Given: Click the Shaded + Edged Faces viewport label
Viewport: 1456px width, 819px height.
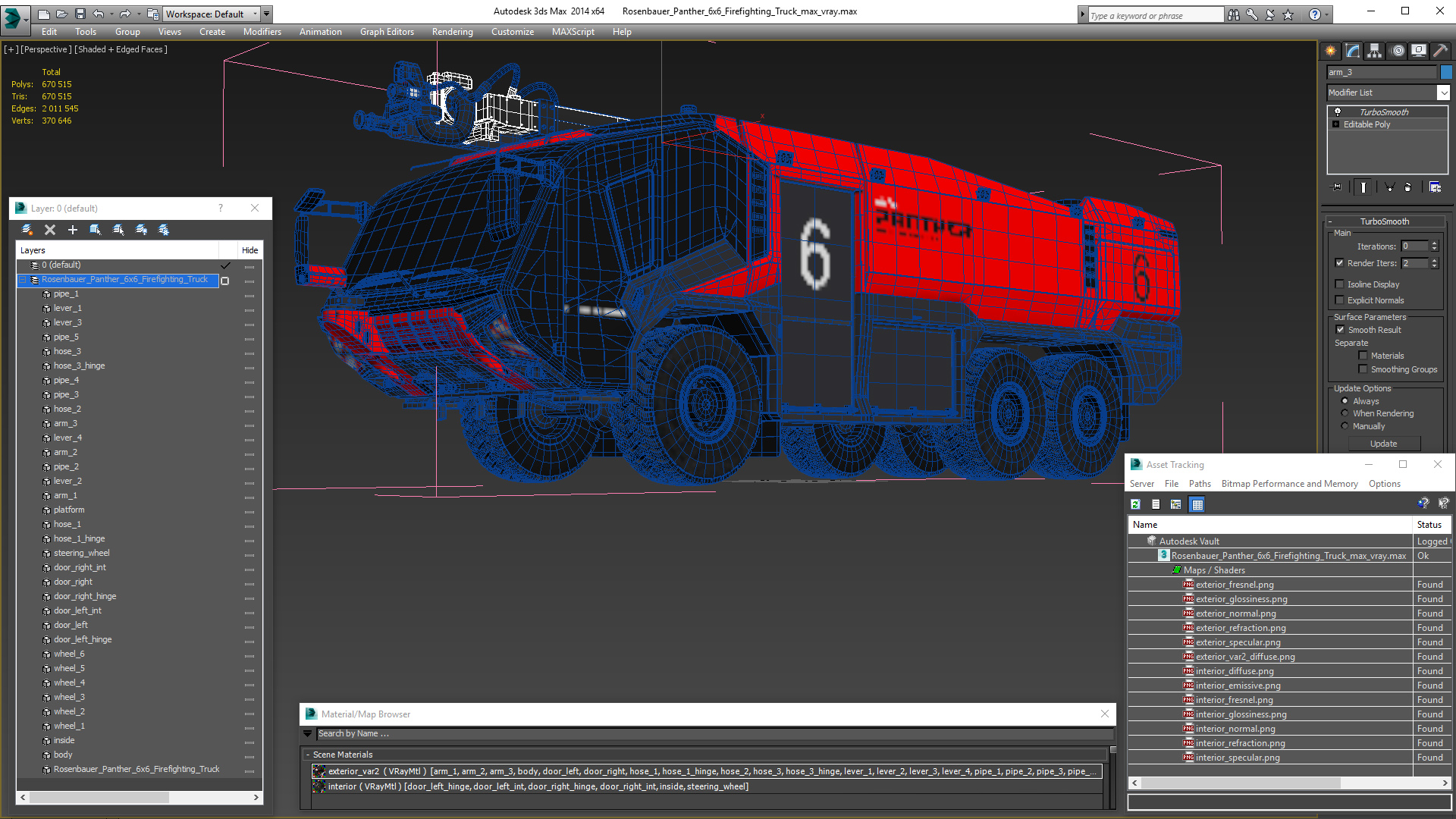Looking at the screenshot, I should (x=121, y=49).
